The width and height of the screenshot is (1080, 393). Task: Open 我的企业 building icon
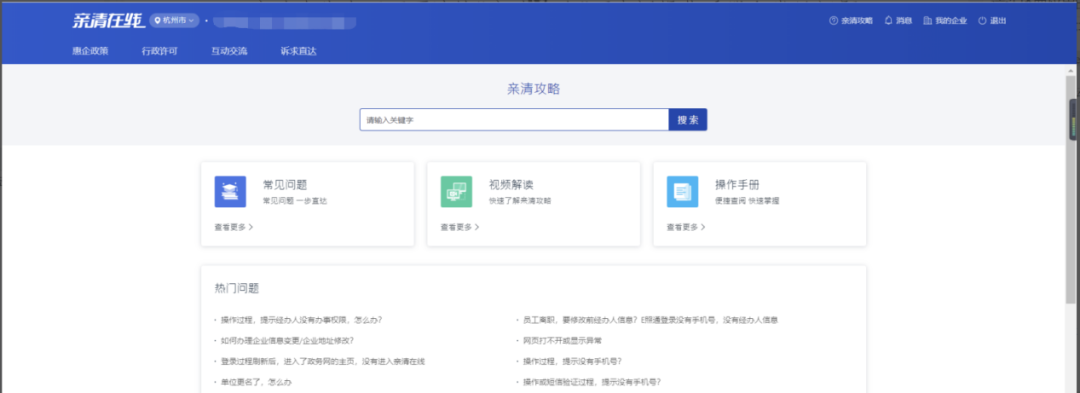pos(928,21)
